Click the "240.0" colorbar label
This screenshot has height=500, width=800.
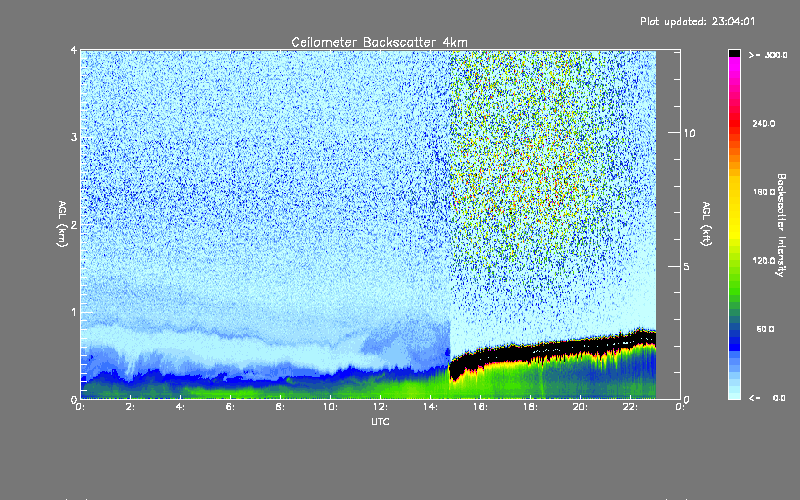point(764,123)
